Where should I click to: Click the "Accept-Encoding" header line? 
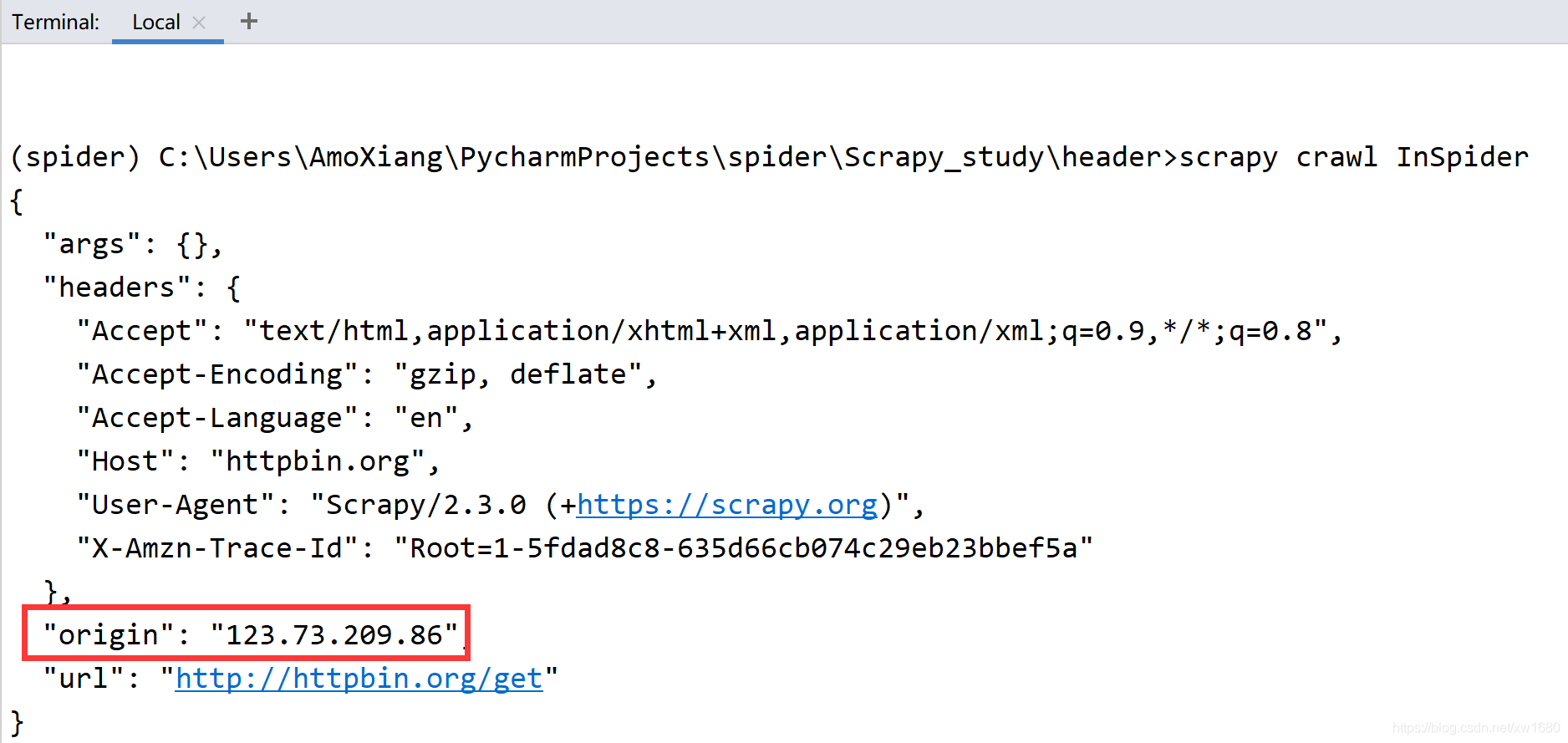click(x=367, y=374)
